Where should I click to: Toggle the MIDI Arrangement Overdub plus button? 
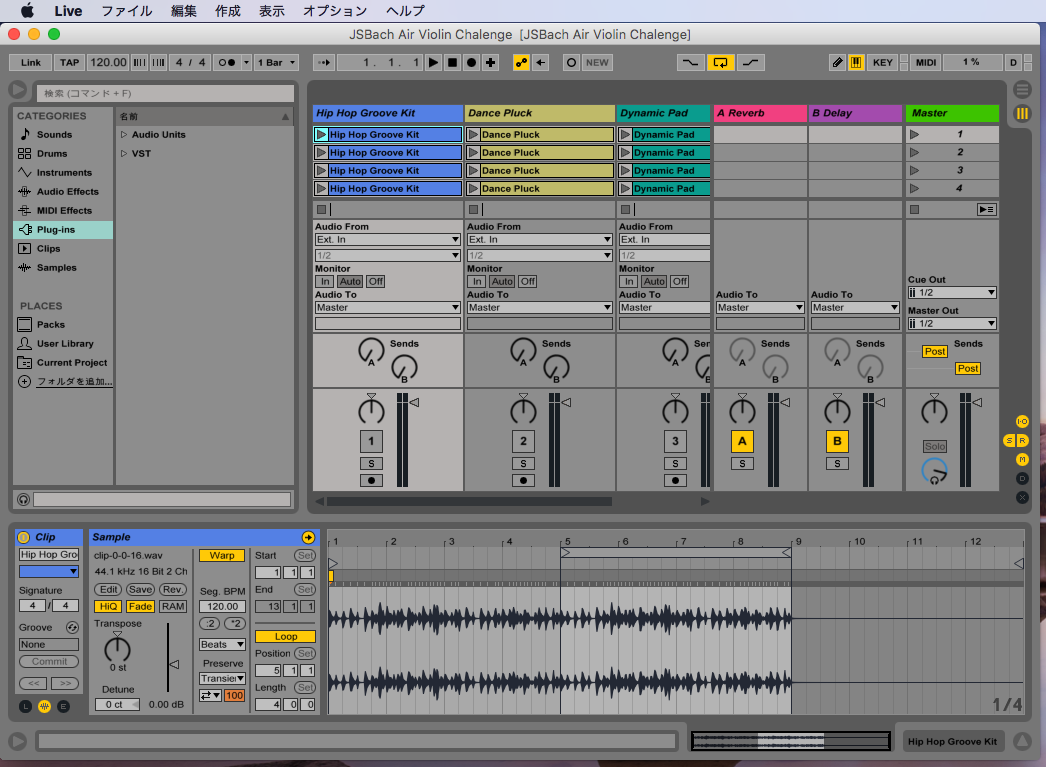pyautogui.click(x=491, y=63)
